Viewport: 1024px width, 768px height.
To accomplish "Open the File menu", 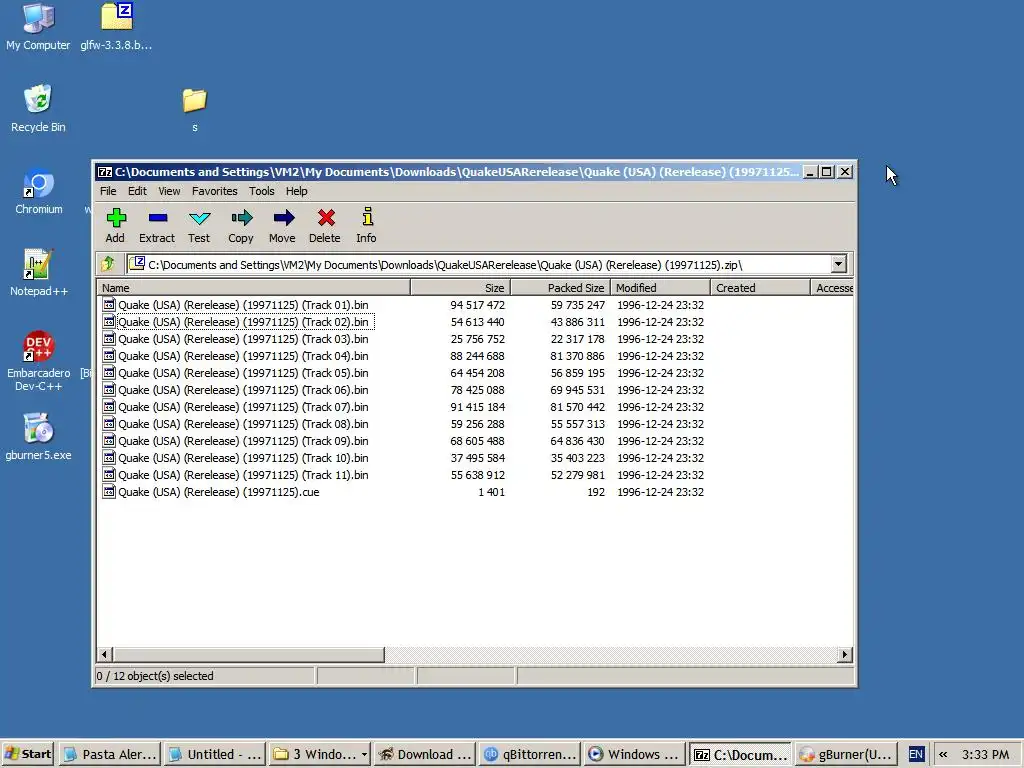I will point(108,191).
